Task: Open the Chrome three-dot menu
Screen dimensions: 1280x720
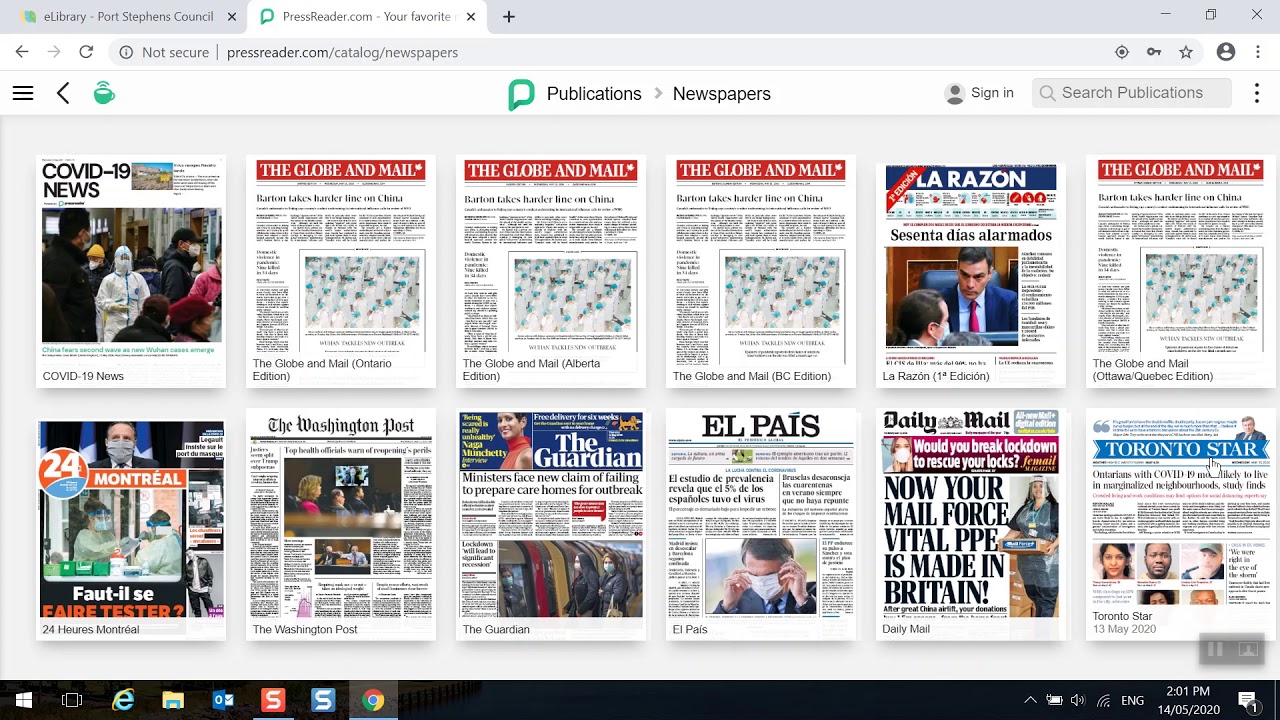Action: [x=1258, y=52]
